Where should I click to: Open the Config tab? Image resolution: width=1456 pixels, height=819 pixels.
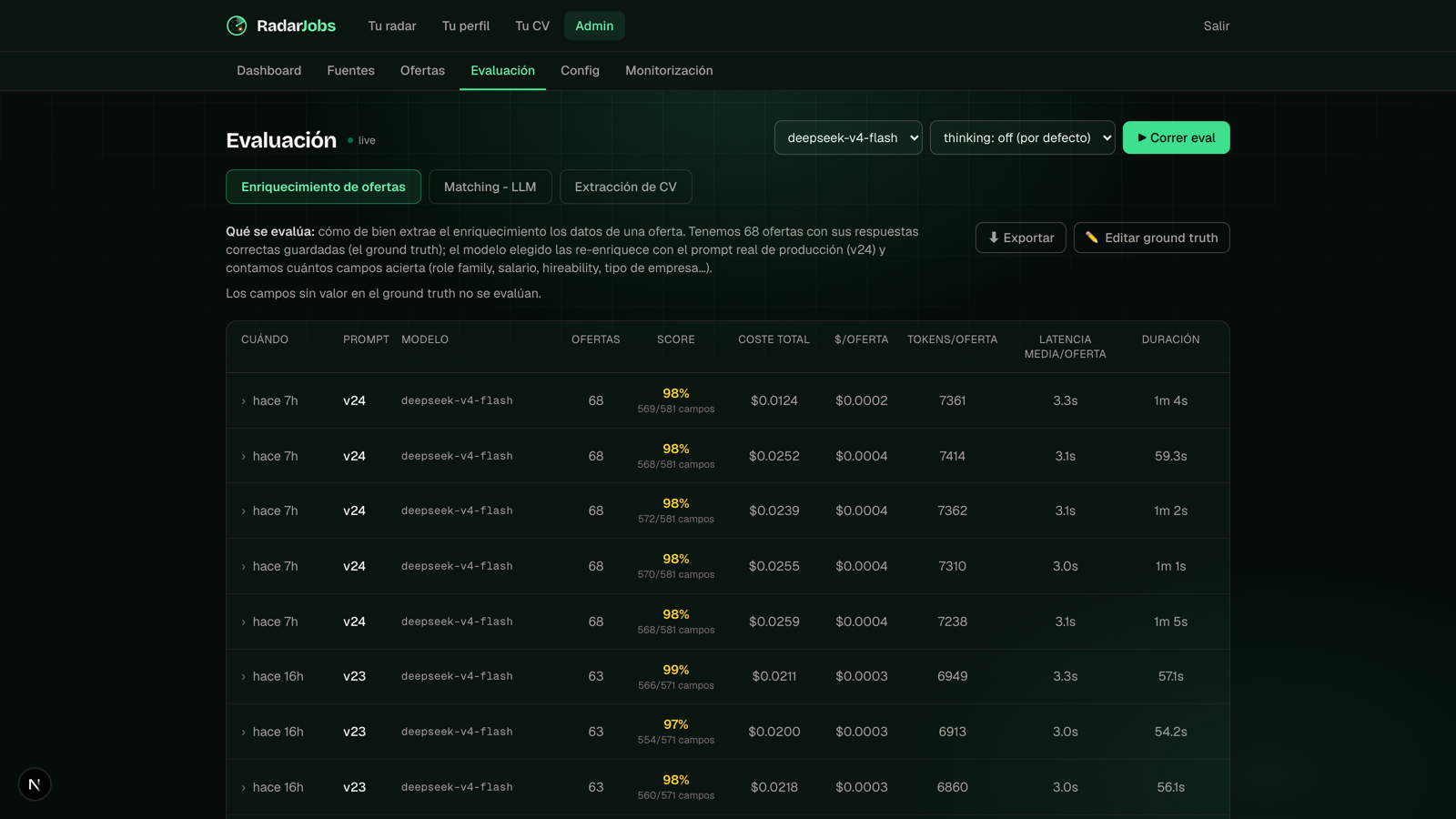[580, 71]
